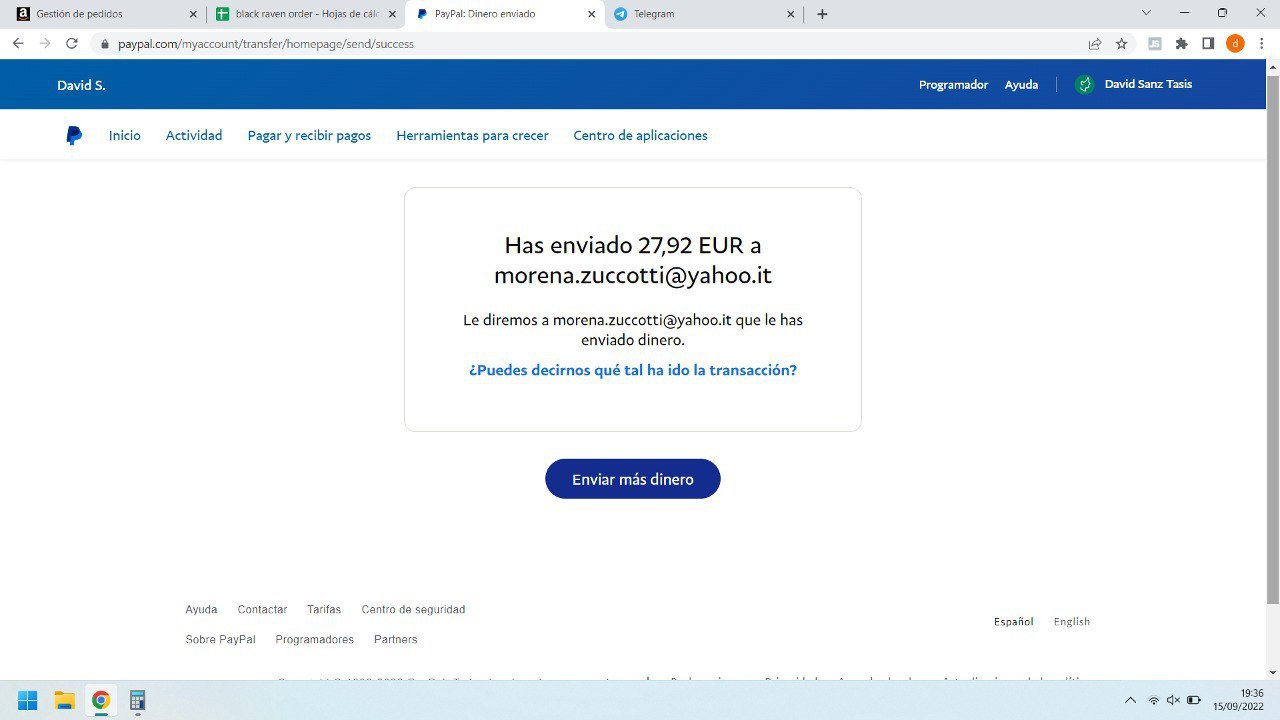The image size is (1280, 720).
Task: Close the Gestión de pedidos tab
Action: pos(193,14)
